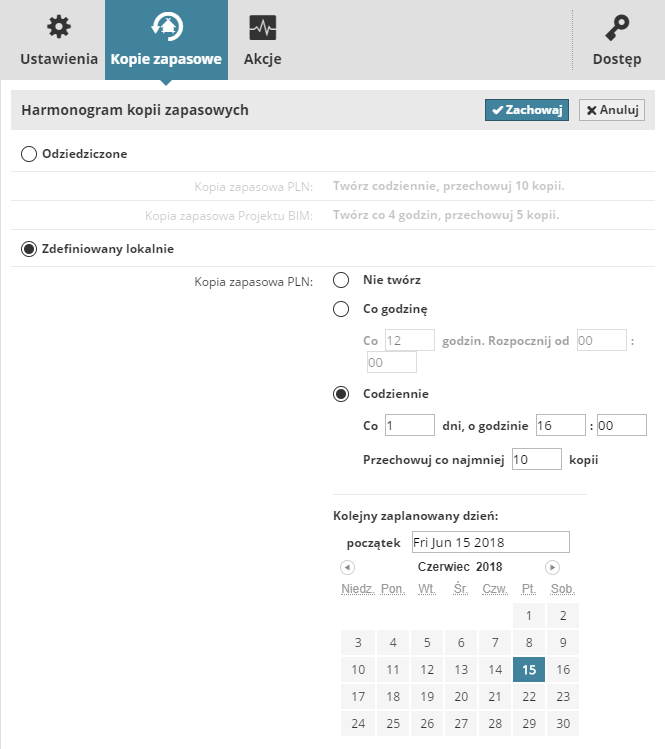Choose the Codziennie radio option
The width and height of the screenshot is (665, 749).
click(341, 394)
